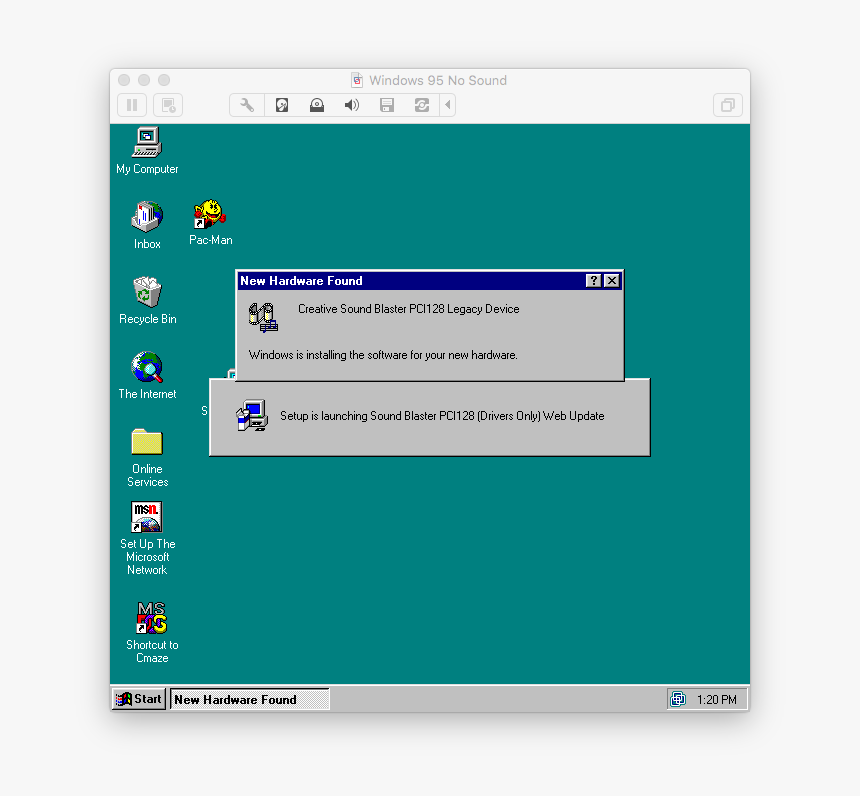The height and width of the screenshot is (796, 860).
Task: Click the hard disk device icon
Action: 282,104
